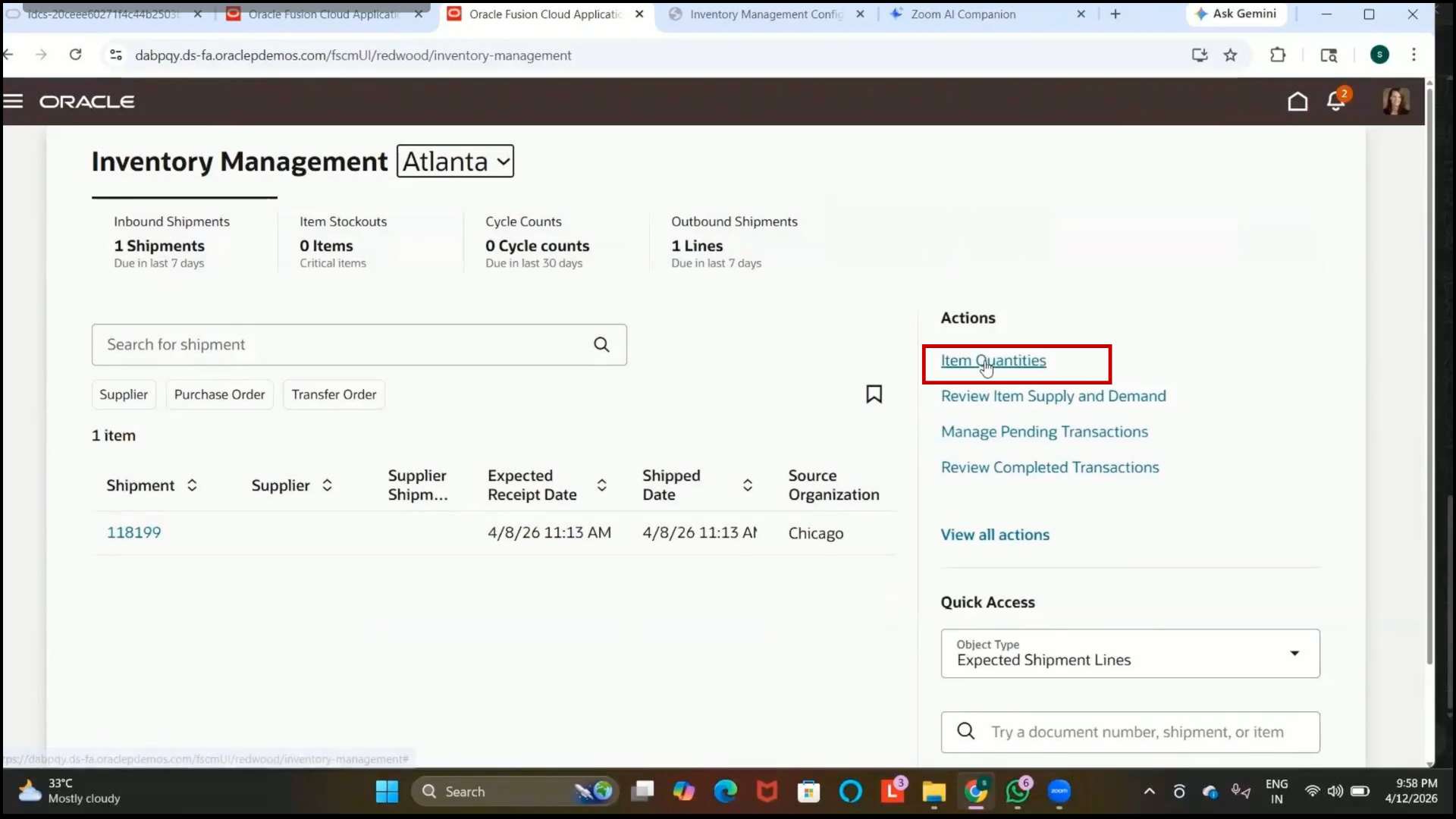This screenshot has height=819, width=1456.
Task: Click View all actions link
Action: (x=995, y=535)
